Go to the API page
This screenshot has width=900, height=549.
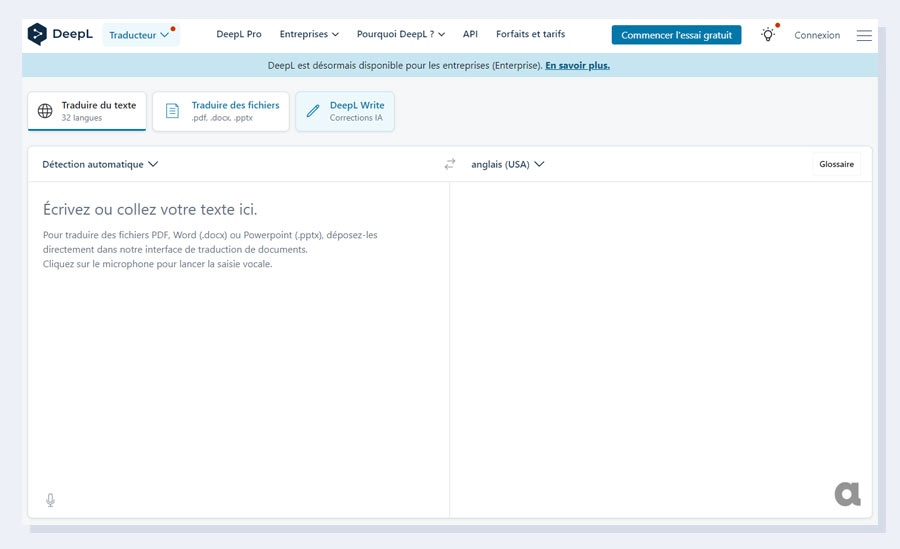tap(470, 34)
